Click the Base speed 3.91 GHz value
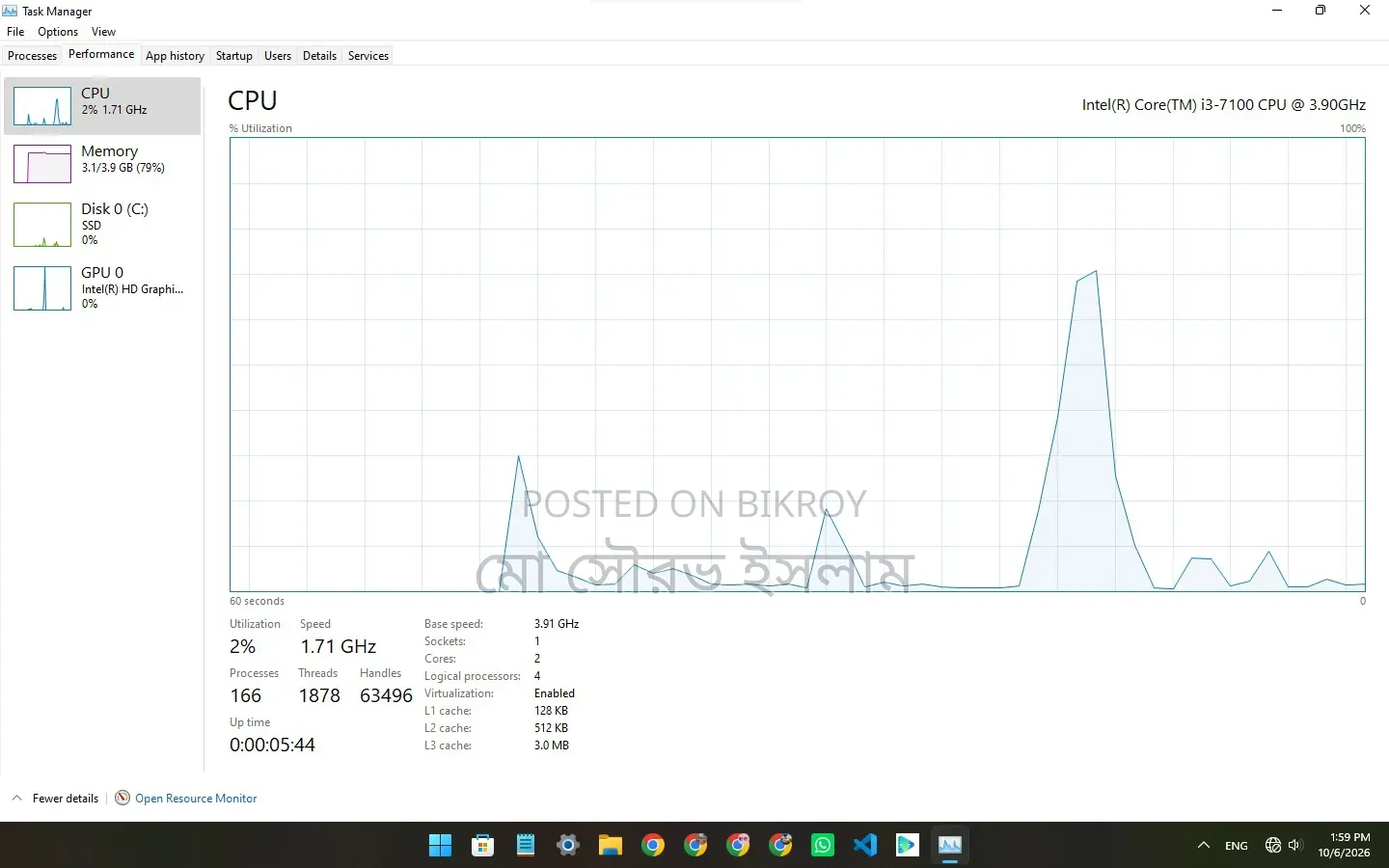Image resolution: width=1389 pixels, height=868 pixels. point(557,624)
